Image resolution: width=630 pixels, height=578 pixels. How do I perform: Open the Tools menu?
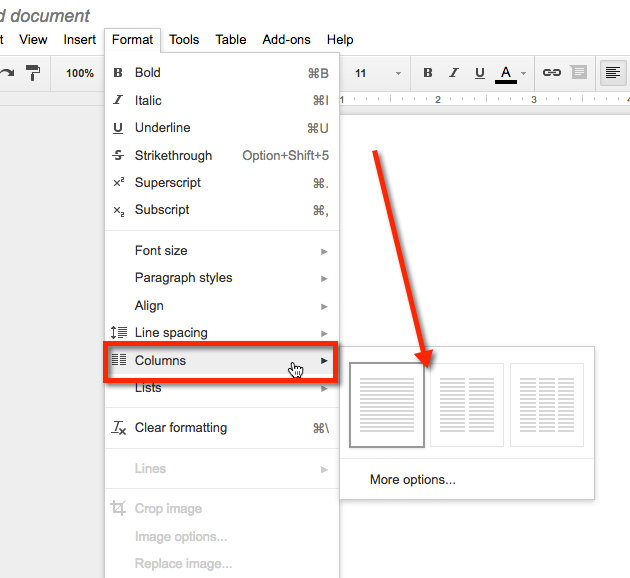[184, 40]
